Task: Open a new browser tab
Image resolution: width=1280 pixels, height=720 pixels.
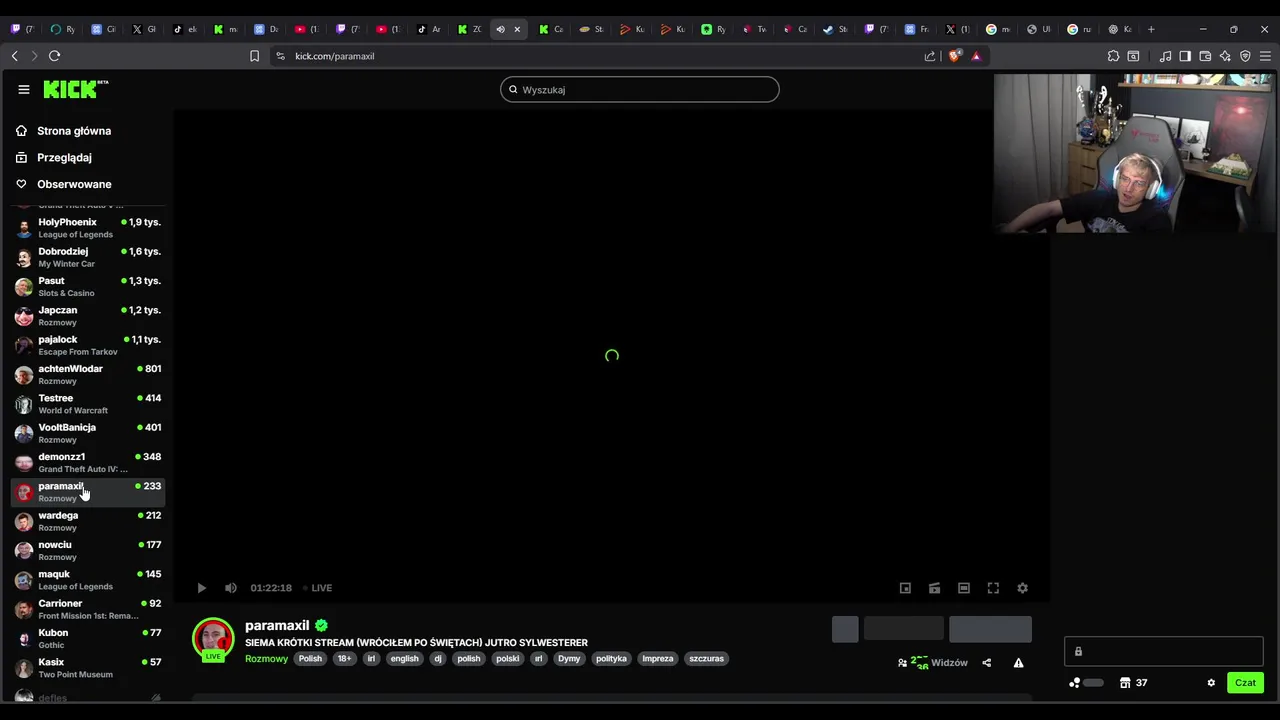Action: pyautogui.click(x=1151, y=29)
